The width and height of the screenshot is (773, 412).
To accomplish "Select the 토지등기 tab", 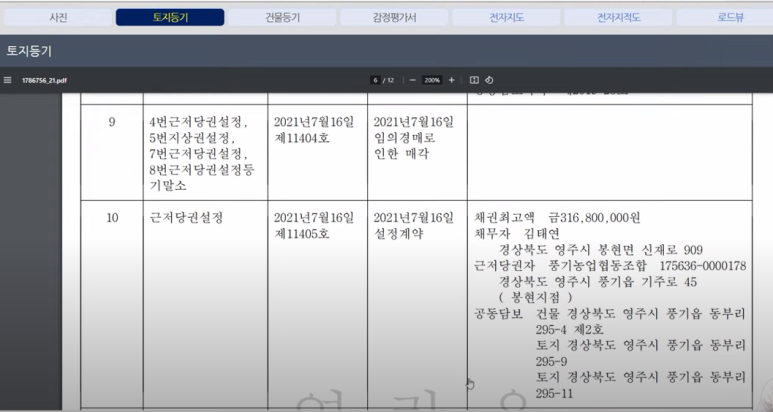I will point(170,17).
